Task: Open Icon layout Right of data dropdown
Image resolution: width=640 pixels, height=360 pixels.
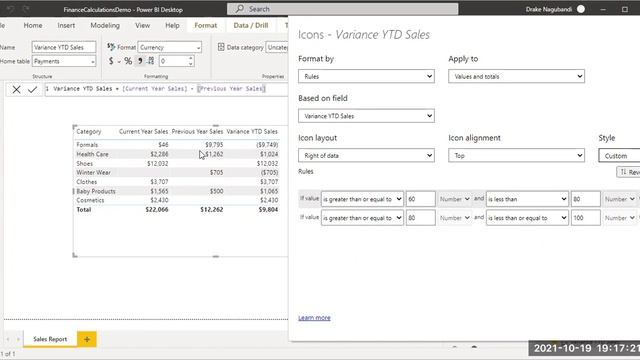Action: click(366, 156)
